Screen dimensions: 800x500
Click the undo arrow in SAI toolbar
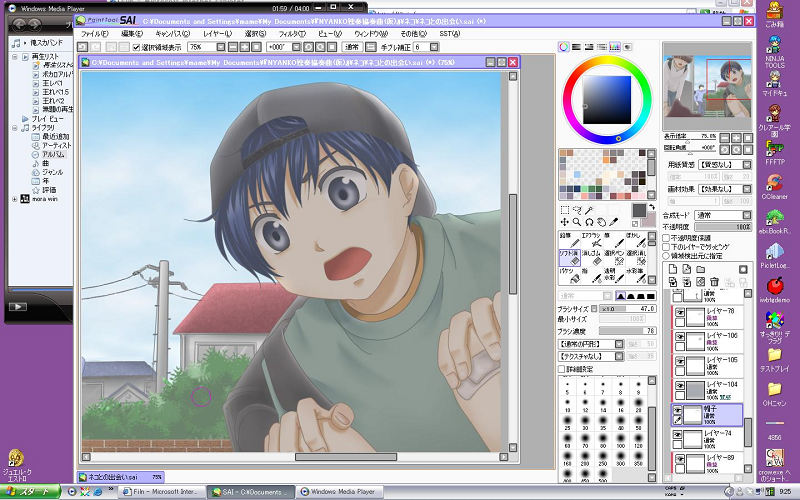tap(82, 47)
